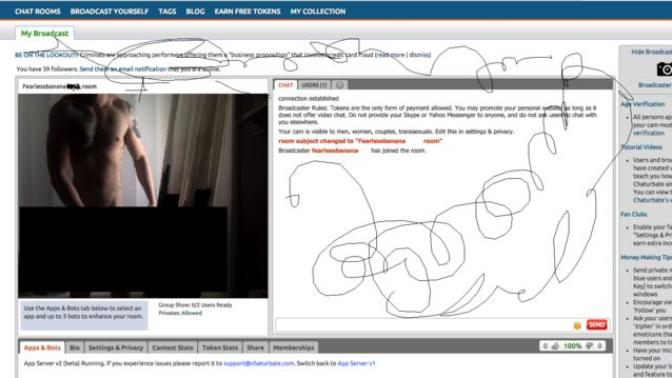672x378 pixels.
Task: Click the thumbs down rating icon
Action: coord(589,346)
